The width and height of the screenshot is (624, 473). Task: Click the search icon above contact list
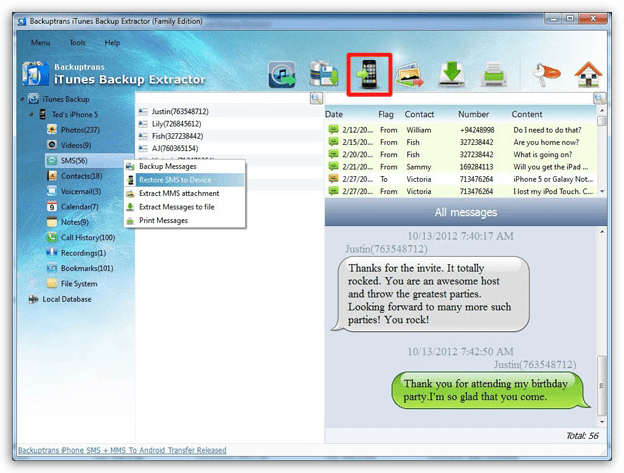(x=316, y=98)
